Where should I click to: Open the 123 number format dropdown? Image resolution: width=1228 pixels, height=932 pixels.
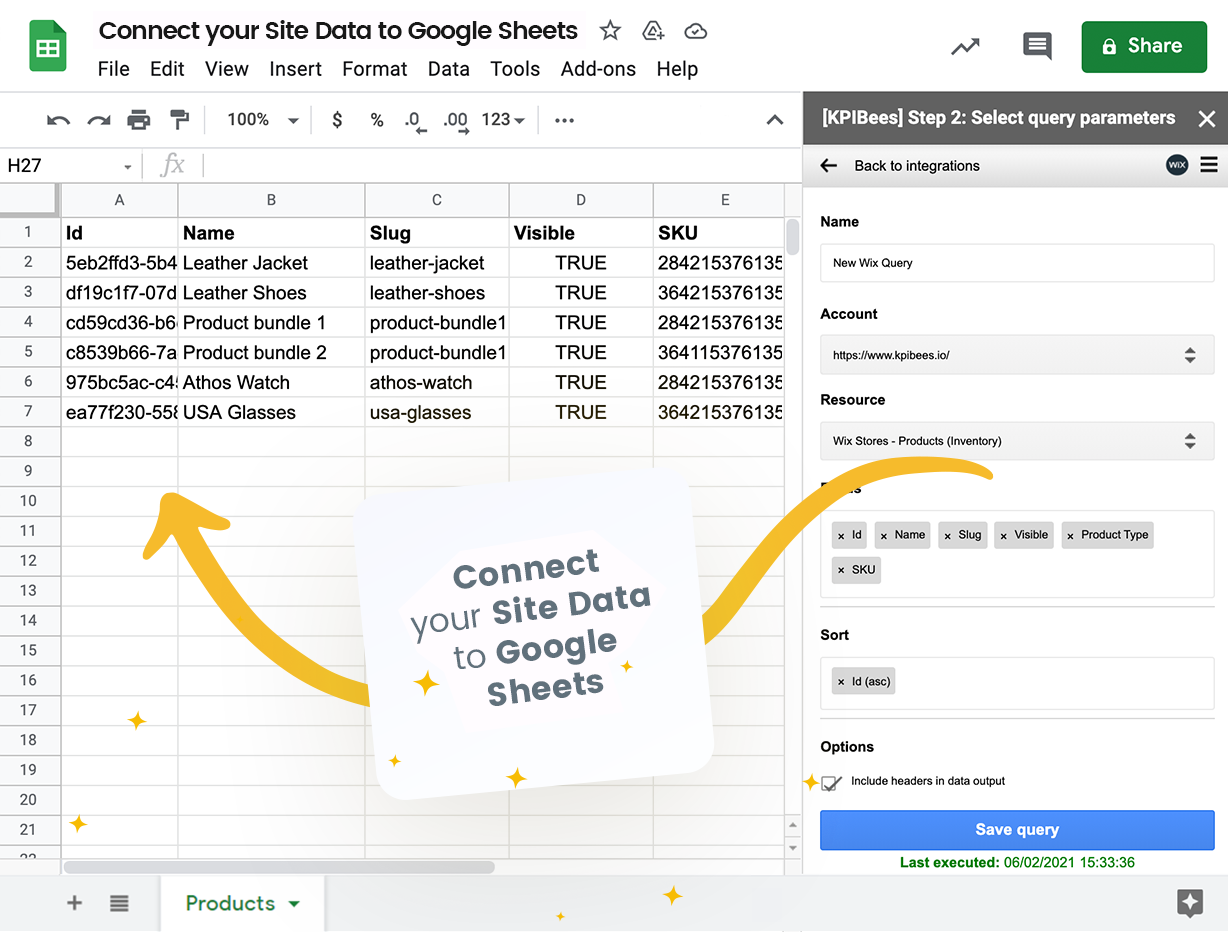pos(503,120)
